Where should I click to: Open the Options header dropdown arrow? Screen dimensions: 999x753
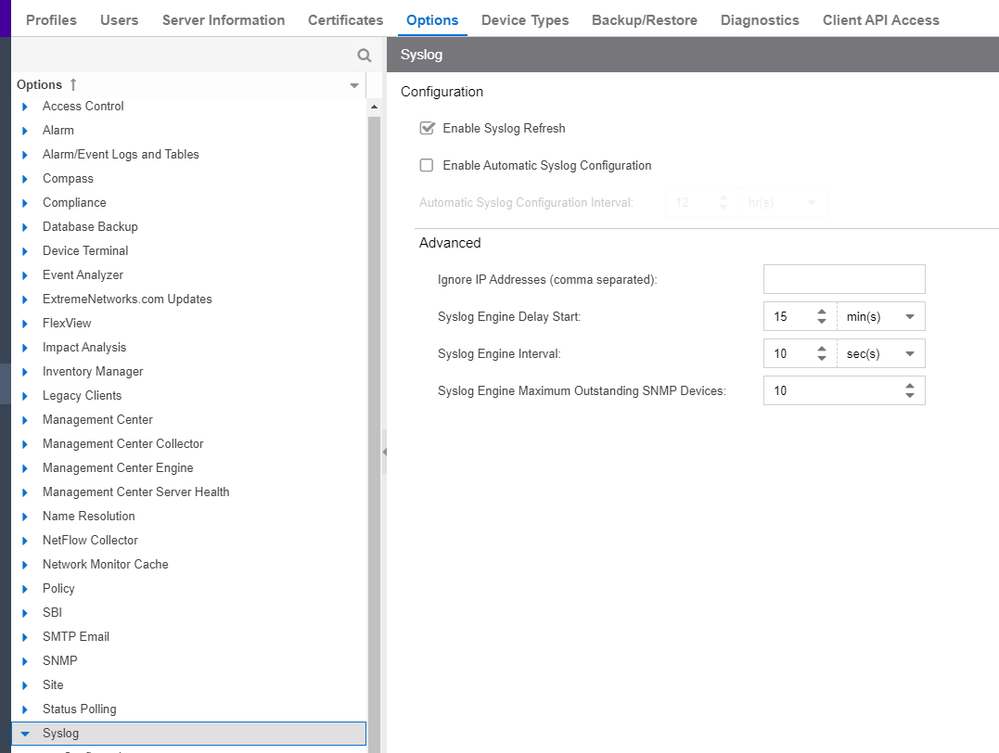pyautogui.click(x=354, y=86)
